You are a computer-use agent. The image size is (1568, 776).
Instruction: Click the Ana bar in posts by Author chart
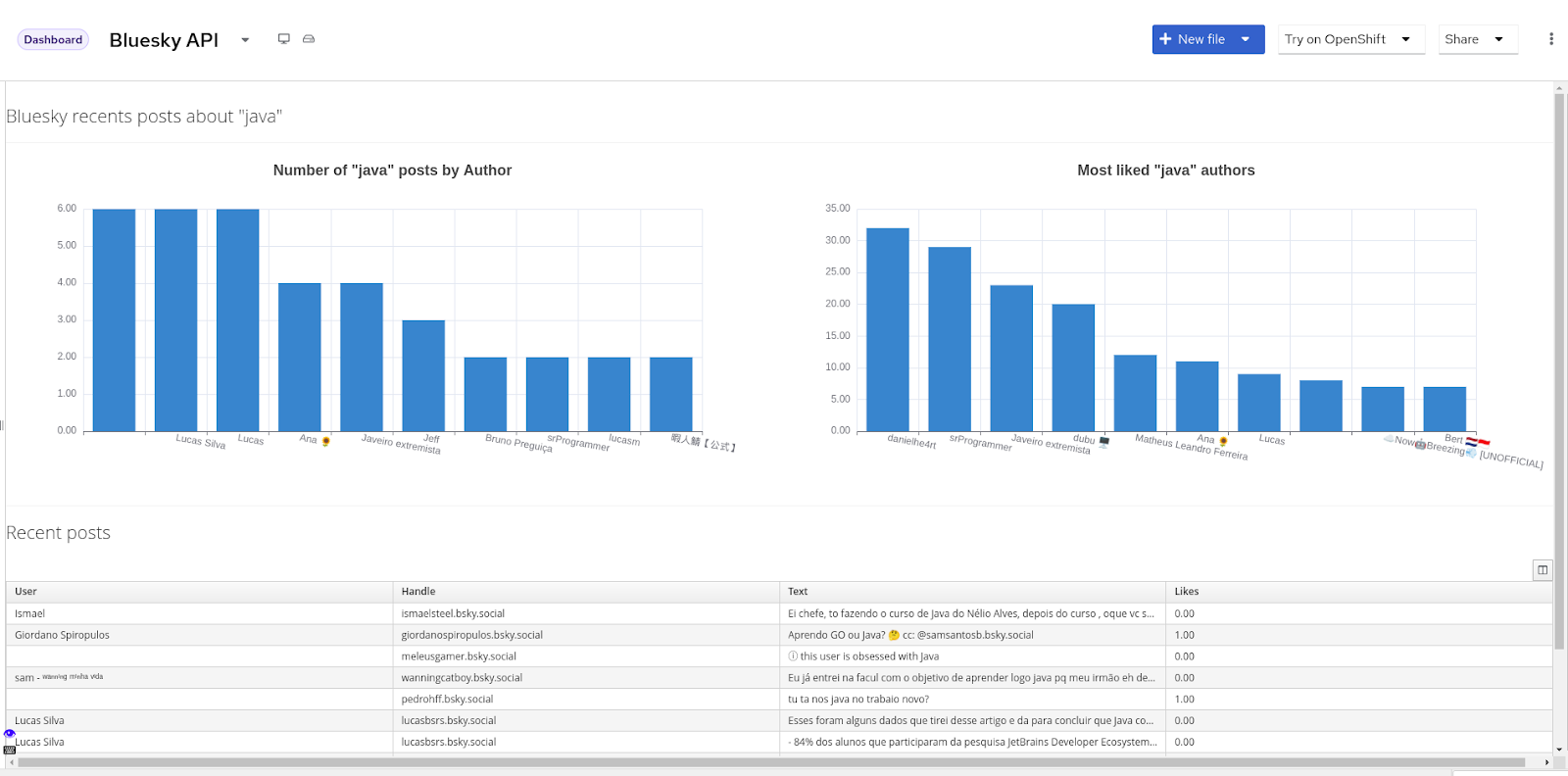point(300,358)
